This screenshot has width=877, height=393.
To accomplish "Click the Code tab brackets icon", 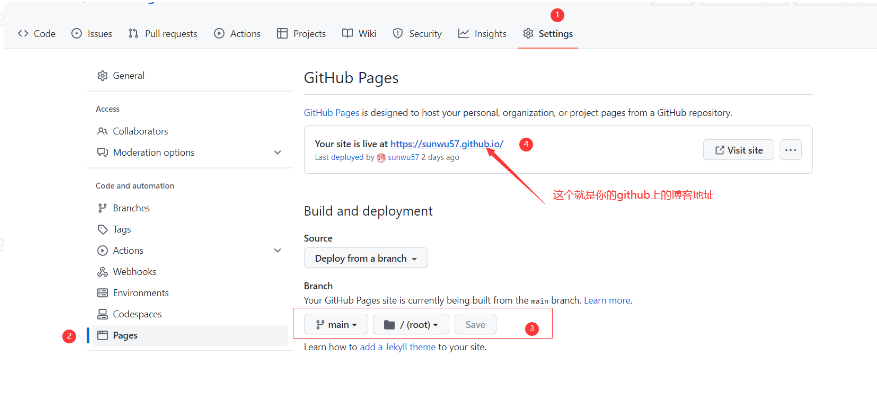I will click(23, 34).
